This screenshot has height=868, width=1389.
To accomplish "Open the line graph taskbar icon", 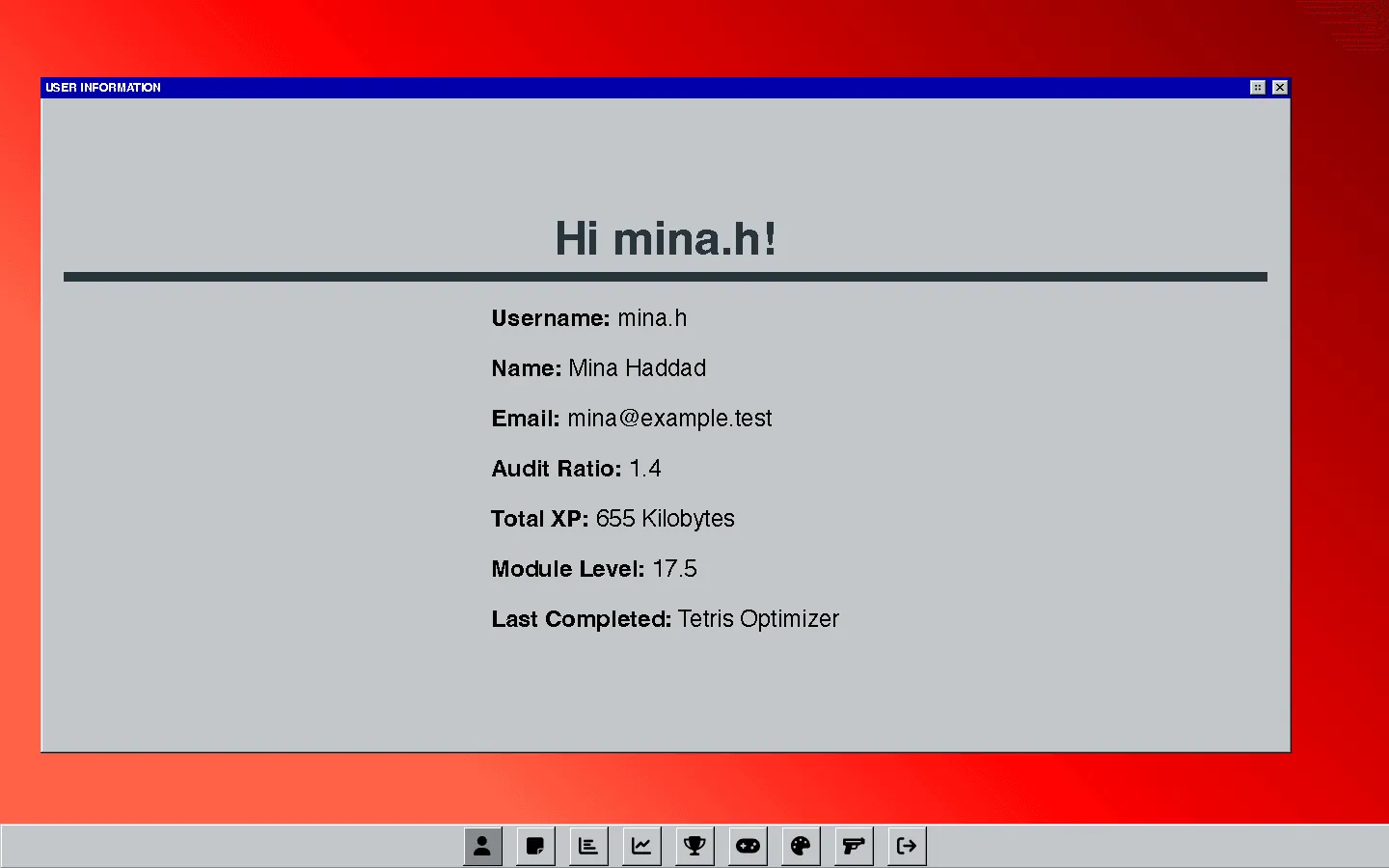I will pos(641,846).
